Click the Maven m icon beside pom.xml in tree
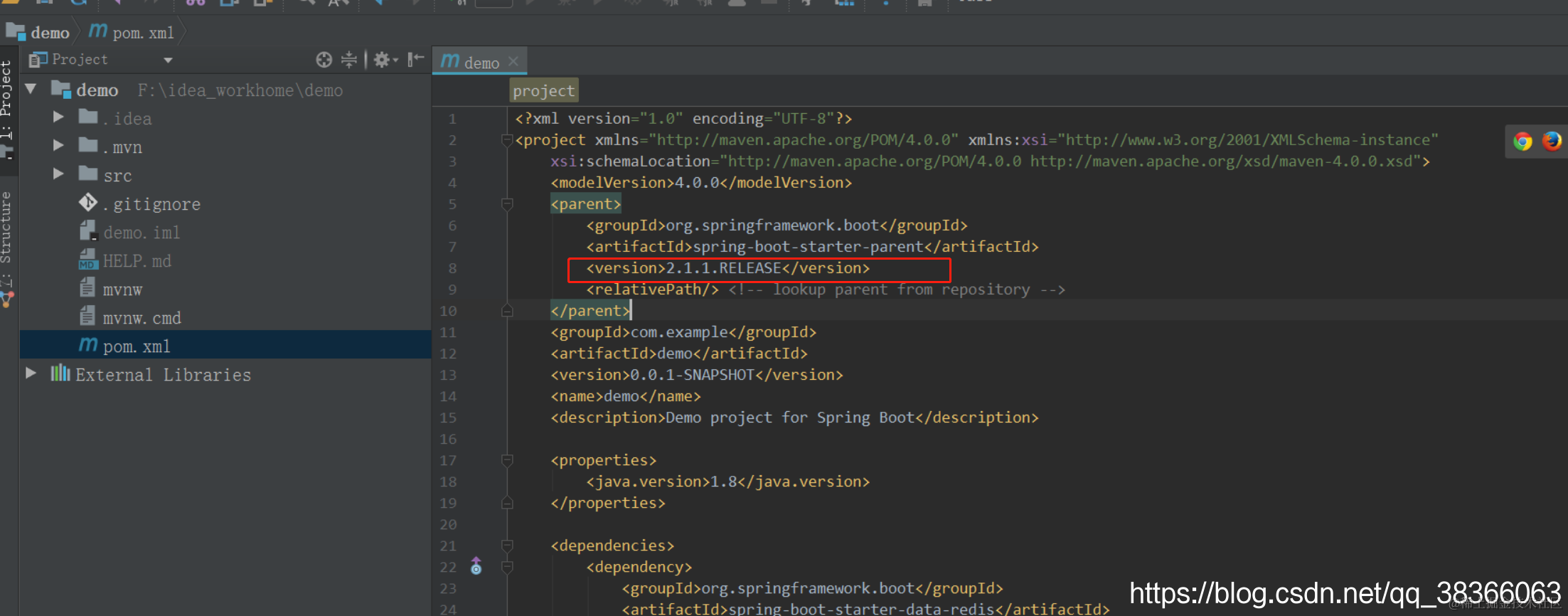This screenshot has width=1568, height=616. tap(87, 344)
